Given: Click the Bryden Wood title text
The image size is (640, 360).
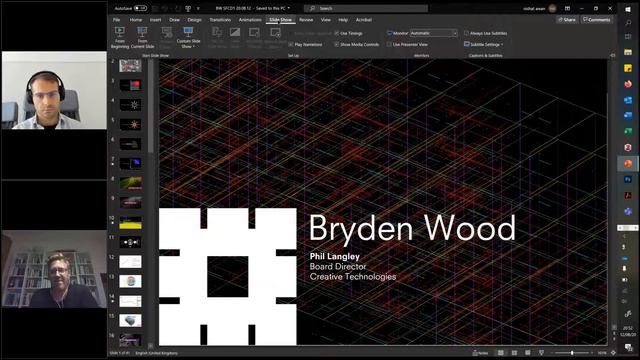Looking at the screenshot, I should [x=412, y=228].
